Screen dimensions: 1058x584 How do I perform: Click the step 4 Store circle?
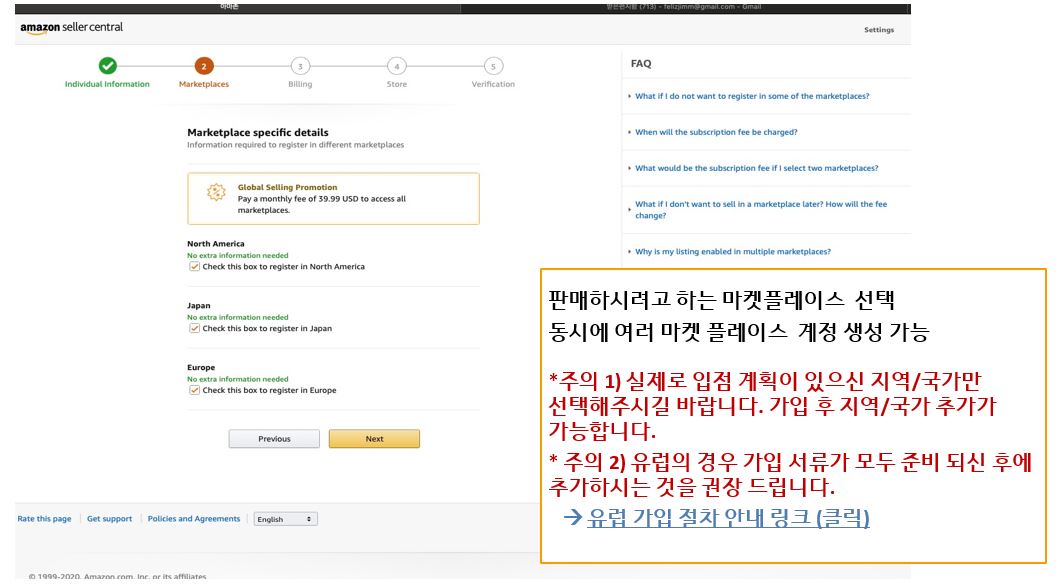[x=397, y=66]
